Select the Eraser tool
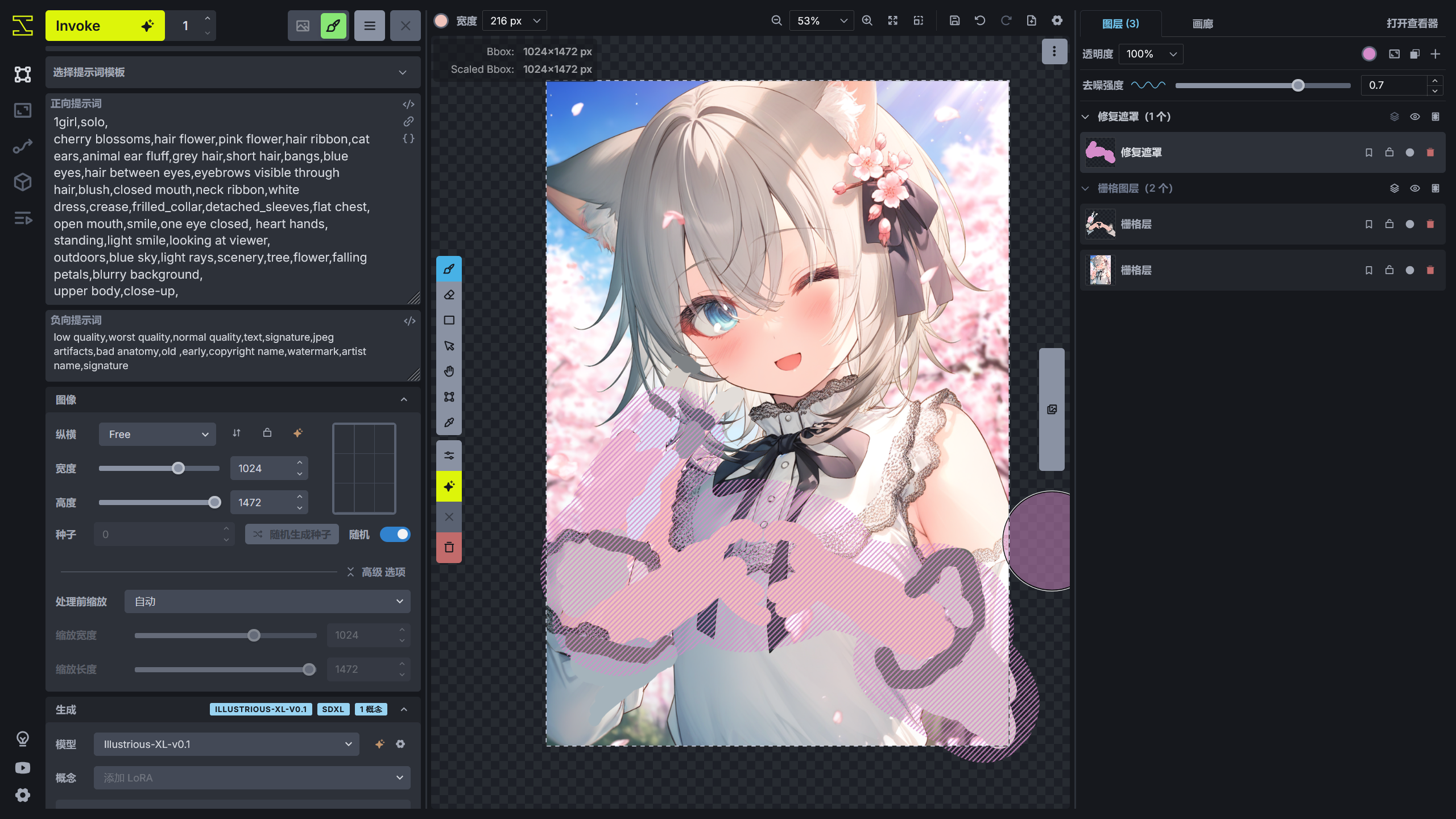This screenshot has width=1456, height=819. 449,295
